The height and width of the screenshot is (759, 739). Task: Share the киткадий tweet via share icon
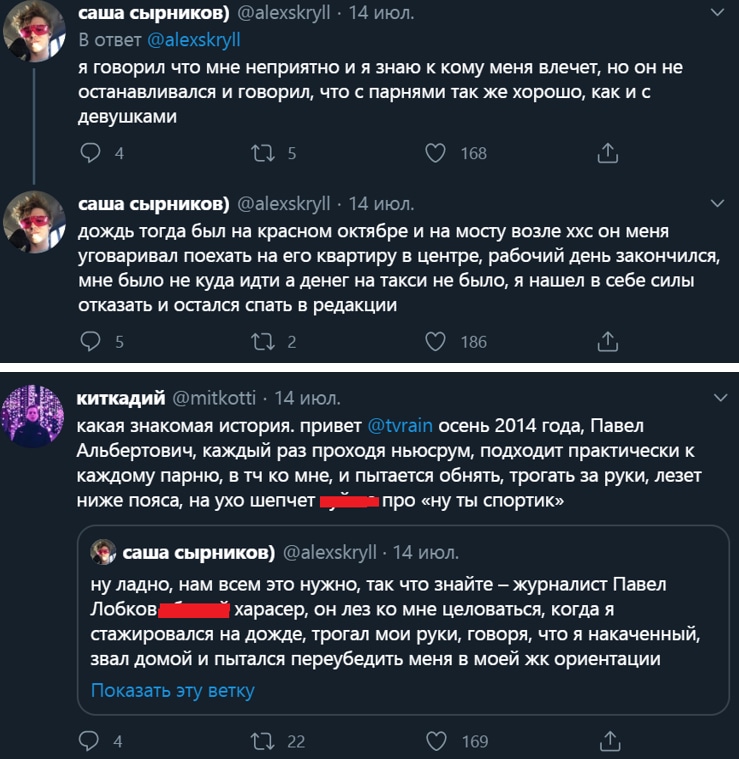coord(607,741)
